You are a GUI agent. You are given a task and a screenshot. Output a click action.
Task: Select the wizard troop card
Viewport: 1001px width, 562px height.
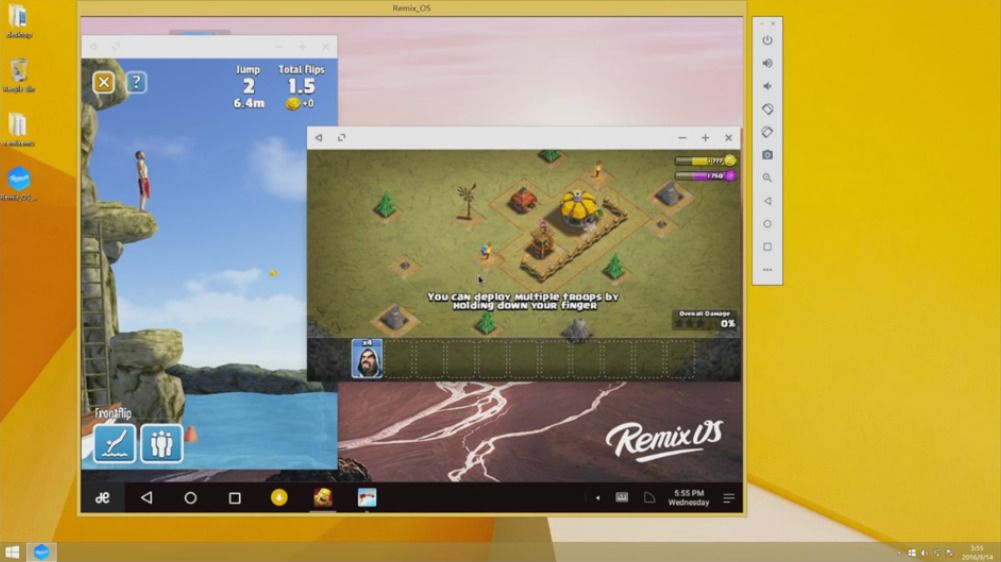(x=367, y=359)
